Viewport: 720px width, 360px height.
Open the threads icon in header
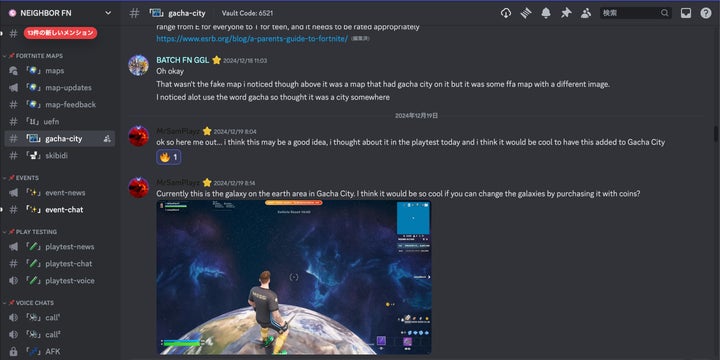point(526,13)
